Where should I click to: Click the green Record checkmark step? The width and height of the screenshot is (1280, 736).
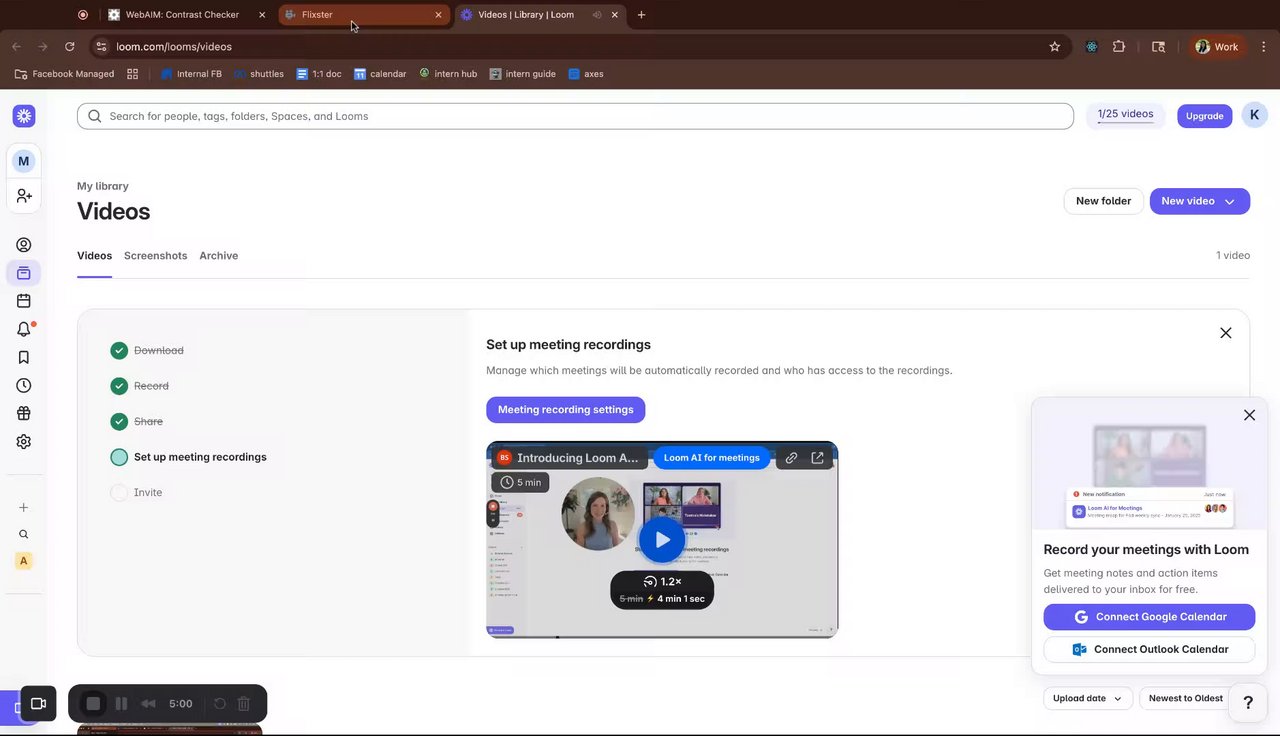click(119, 386)
